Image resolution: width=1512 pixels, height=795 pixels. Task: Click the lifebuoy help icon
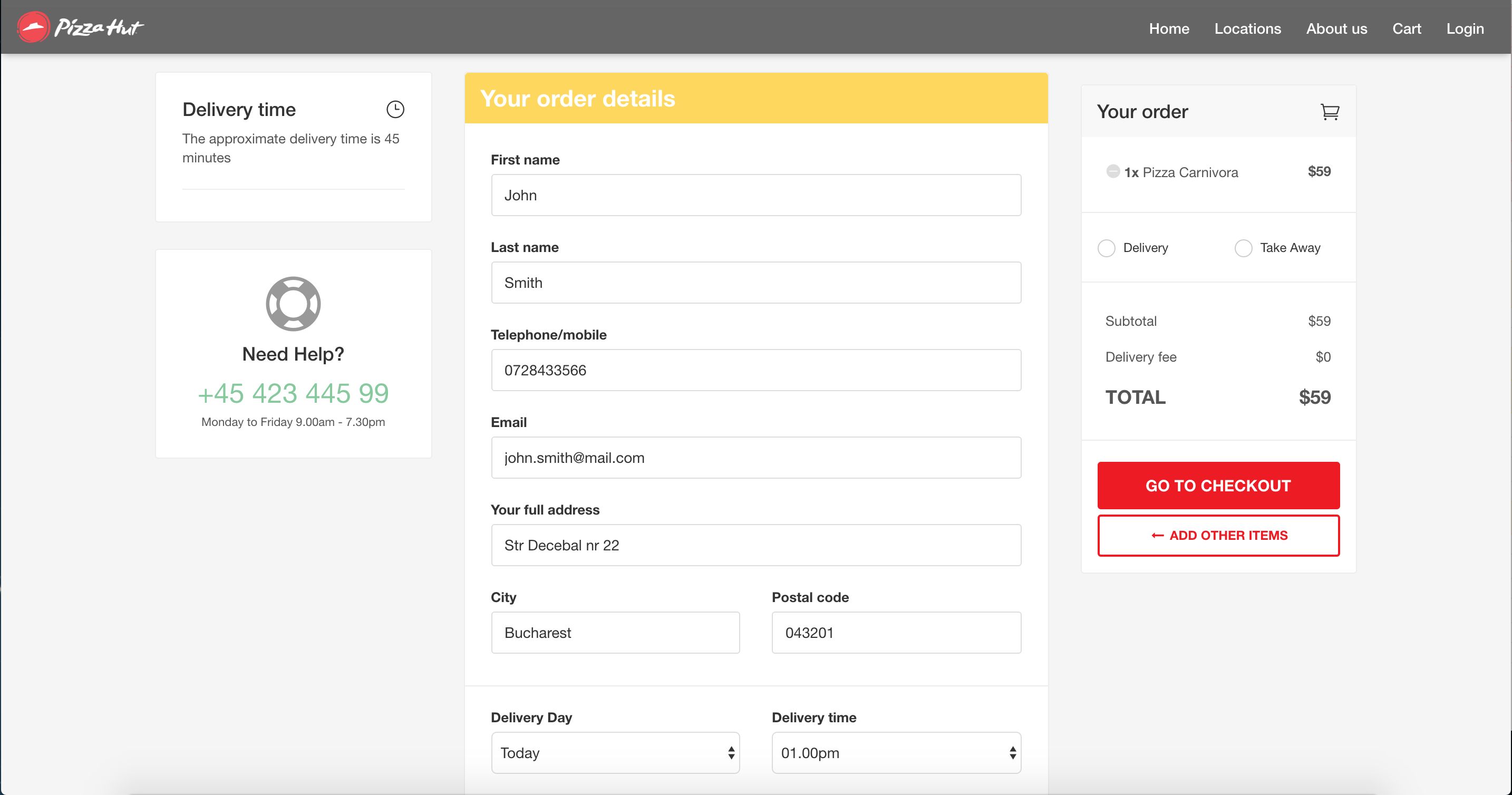[x=293, y=304]
